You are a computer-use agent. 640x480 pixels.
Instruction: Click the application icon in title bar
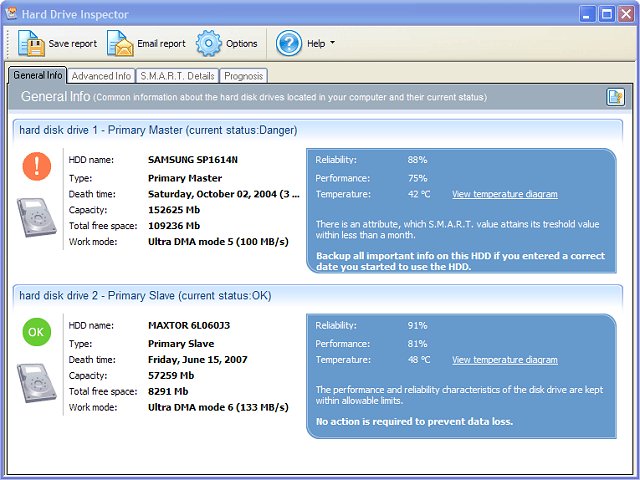pos(12,14)
